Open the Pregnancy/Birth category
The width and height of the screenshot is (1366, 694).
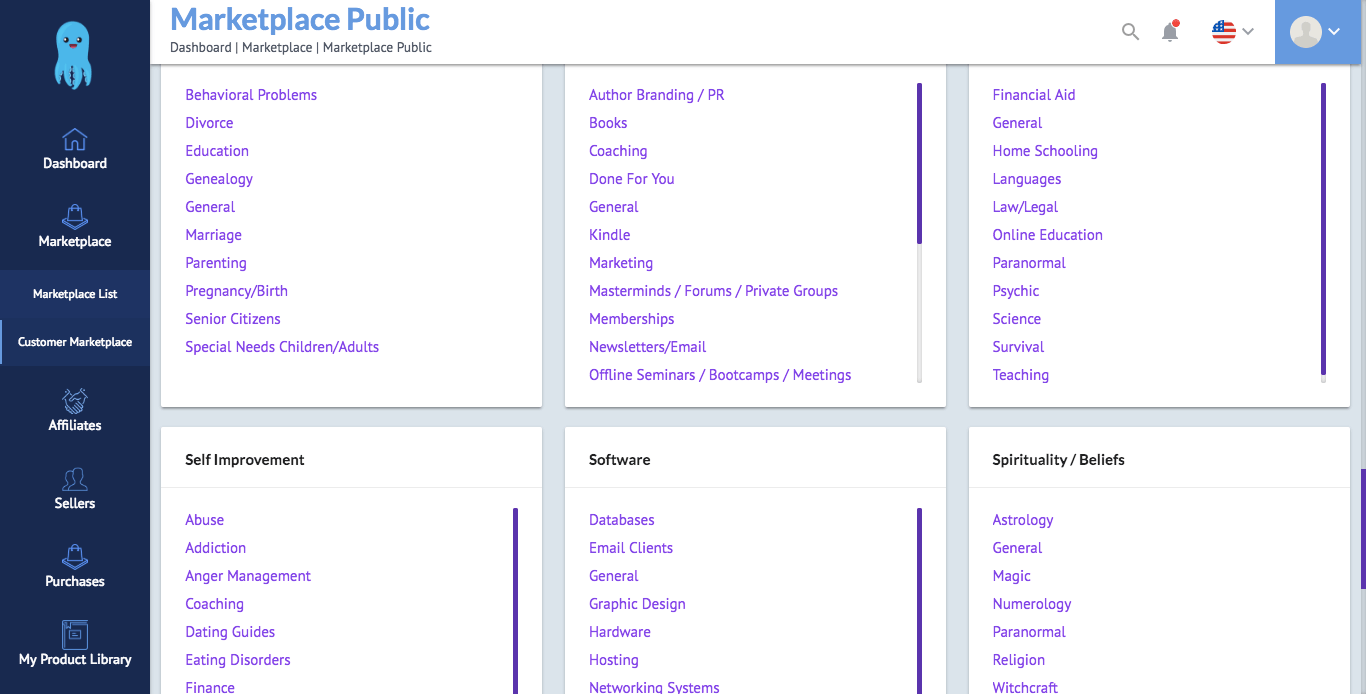coord(236,291)
